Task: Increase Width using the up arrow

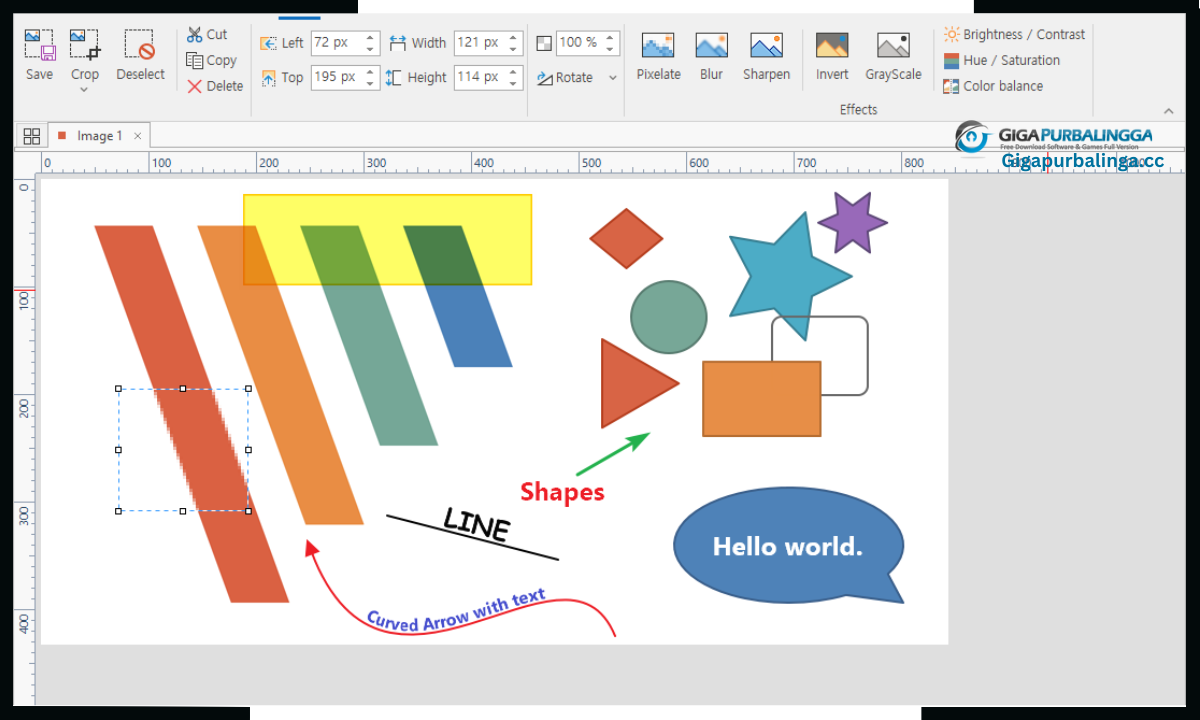Action: [514, 38]
